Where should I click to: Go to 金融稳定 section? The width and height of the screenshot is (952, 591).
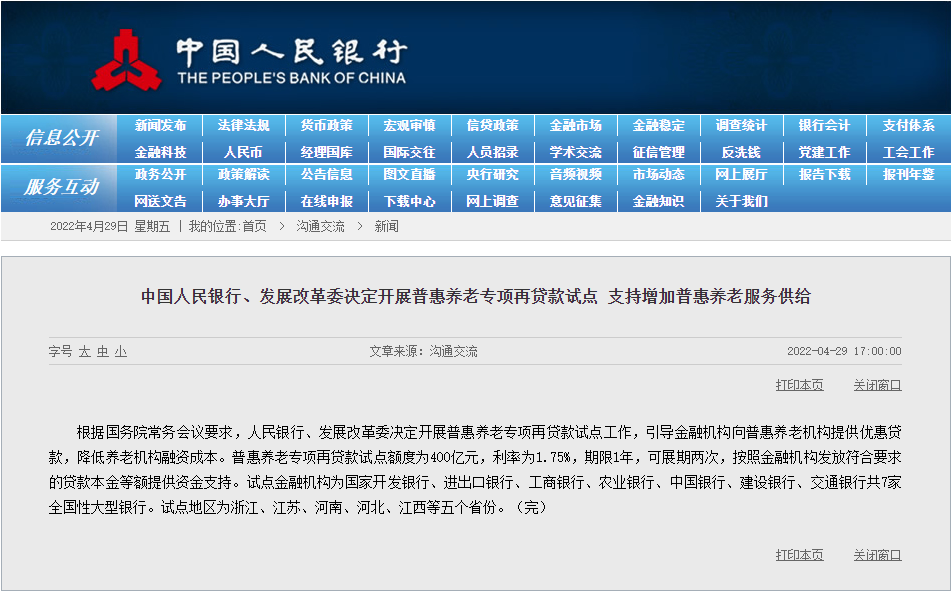[x=659, y=126]
